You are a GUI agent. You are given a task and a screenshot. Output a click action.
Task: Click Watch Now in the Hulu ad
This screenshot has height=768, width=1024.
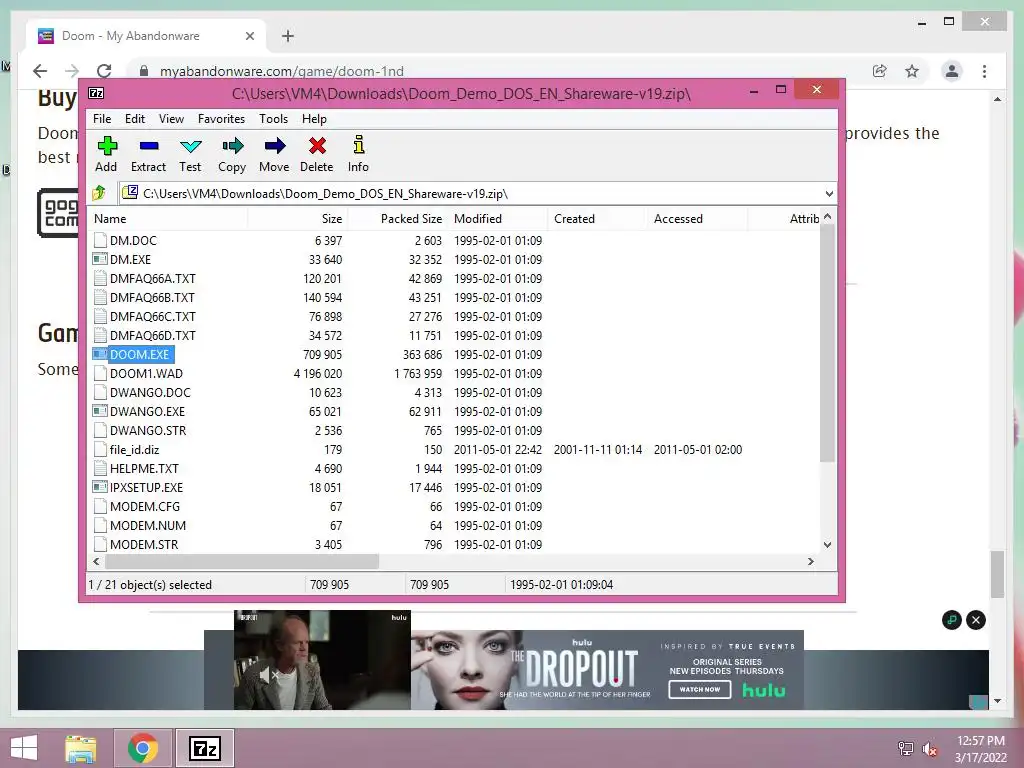click(699, 689)
